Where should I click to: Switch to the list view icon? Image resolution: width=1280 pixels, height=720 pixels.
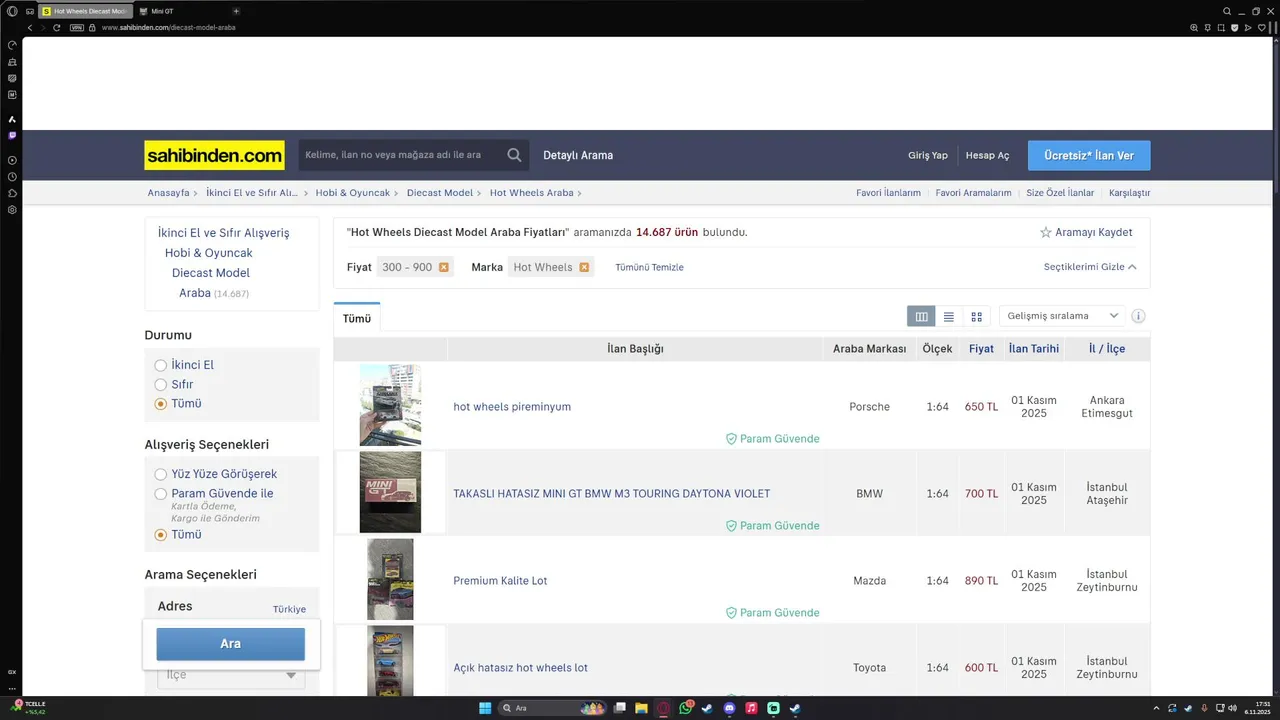949,316
